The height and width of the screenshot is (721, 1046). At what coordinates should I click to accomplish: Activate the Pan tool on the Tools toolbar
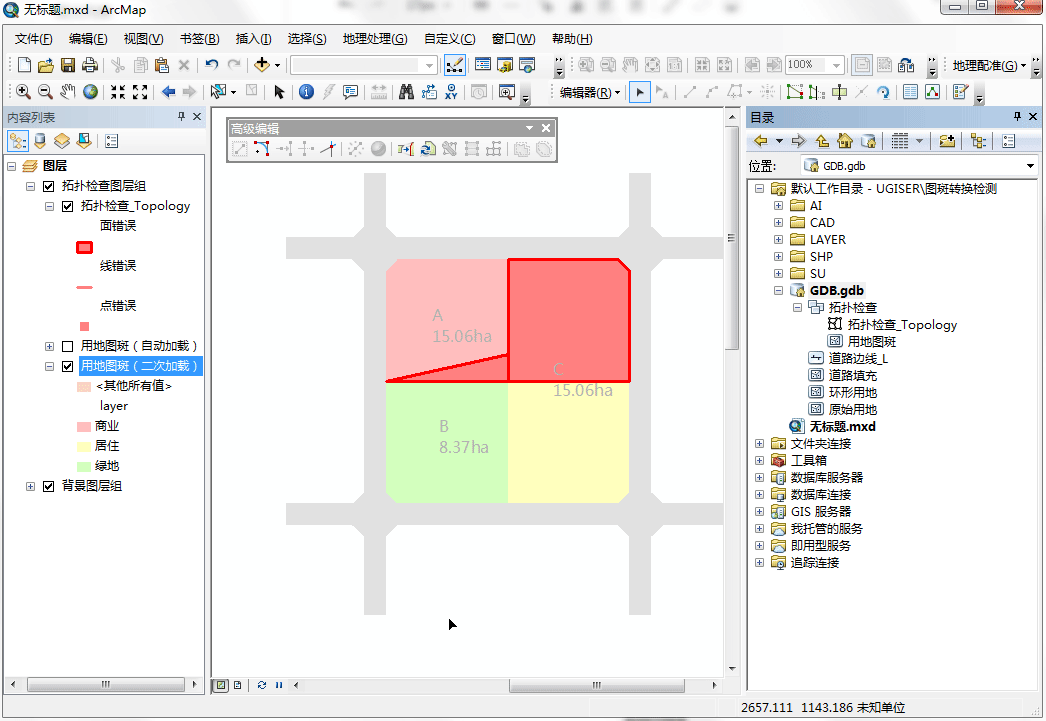(x=68, y=92)
